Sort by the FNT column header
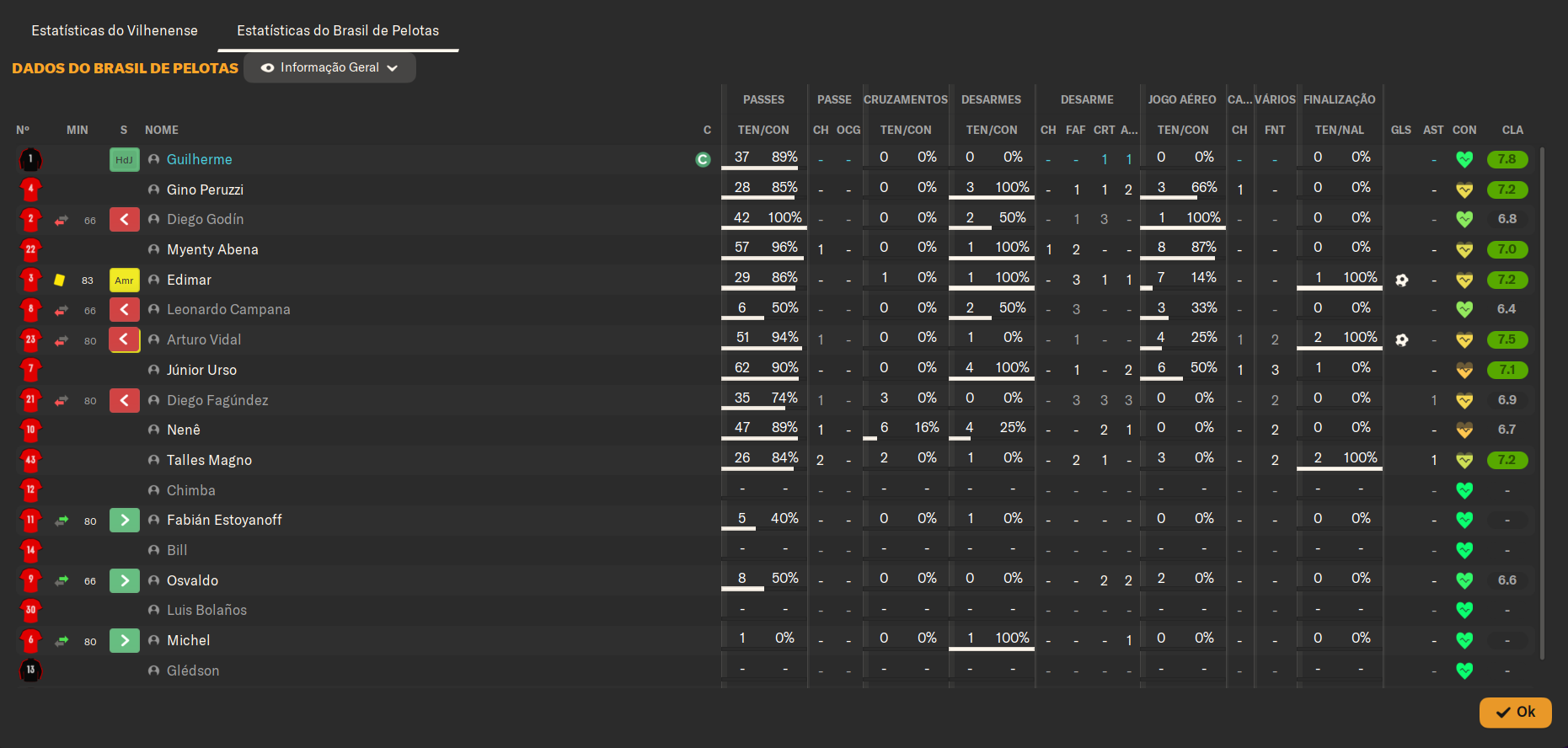This screenshot has width=1568, height=748. (1275, 130)
